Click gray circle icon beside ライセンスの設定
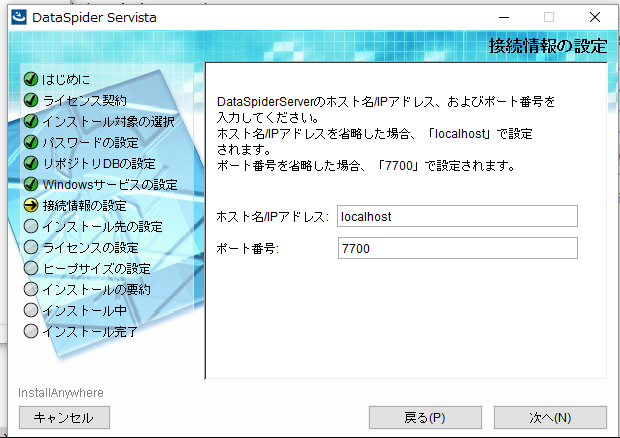Viewport: 620px width, 438px height. click(x=31, y=247)
